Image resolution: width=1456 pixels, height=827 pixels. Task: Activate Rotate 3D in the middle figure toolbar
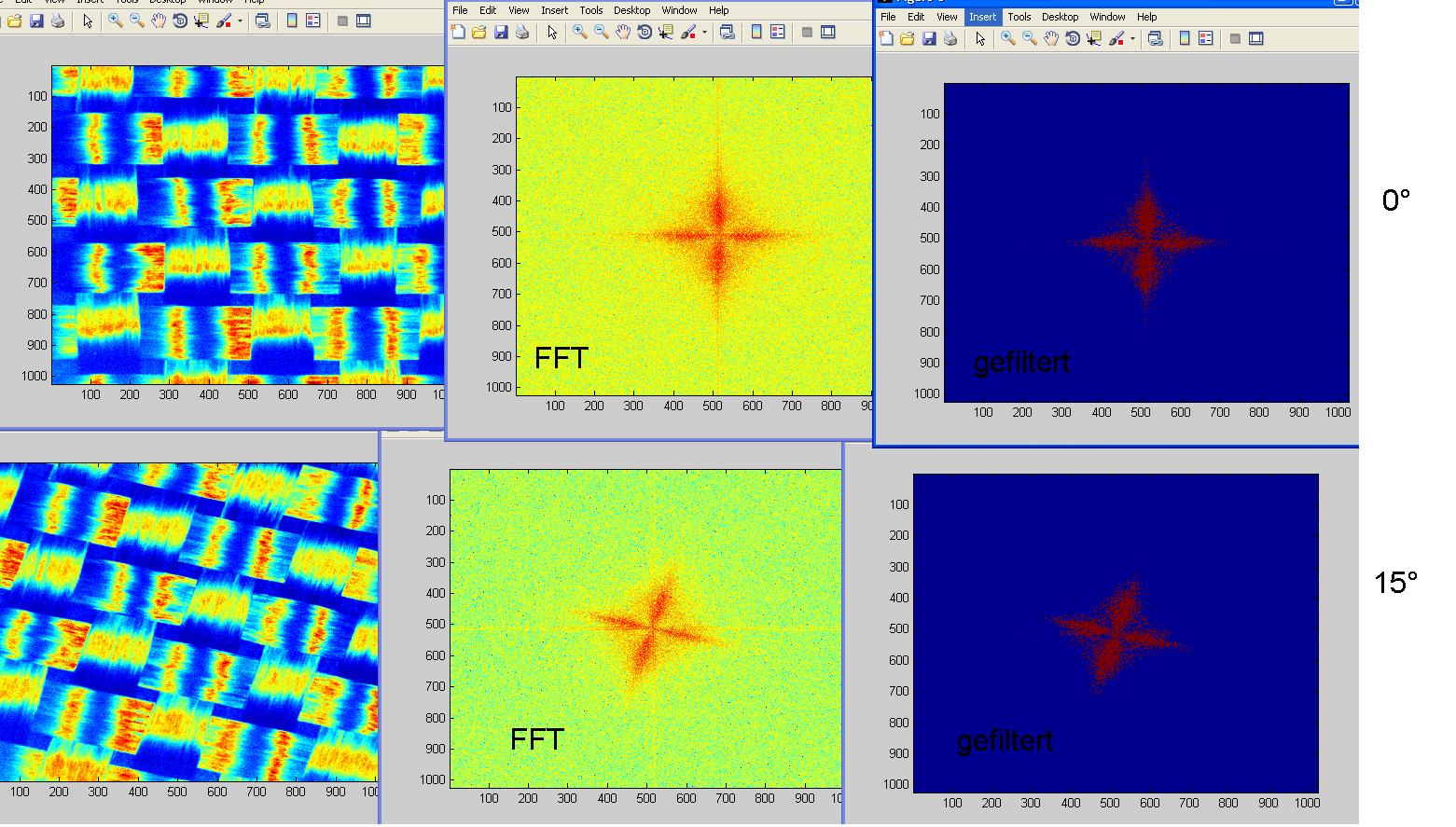pos(644,33)
